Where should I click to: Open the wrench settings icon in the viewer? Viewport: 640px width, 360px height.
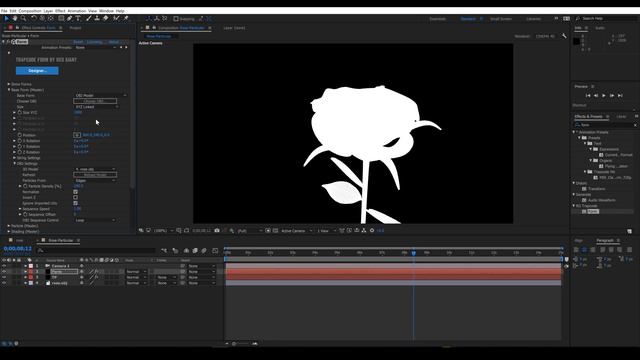tap(564, 36)
